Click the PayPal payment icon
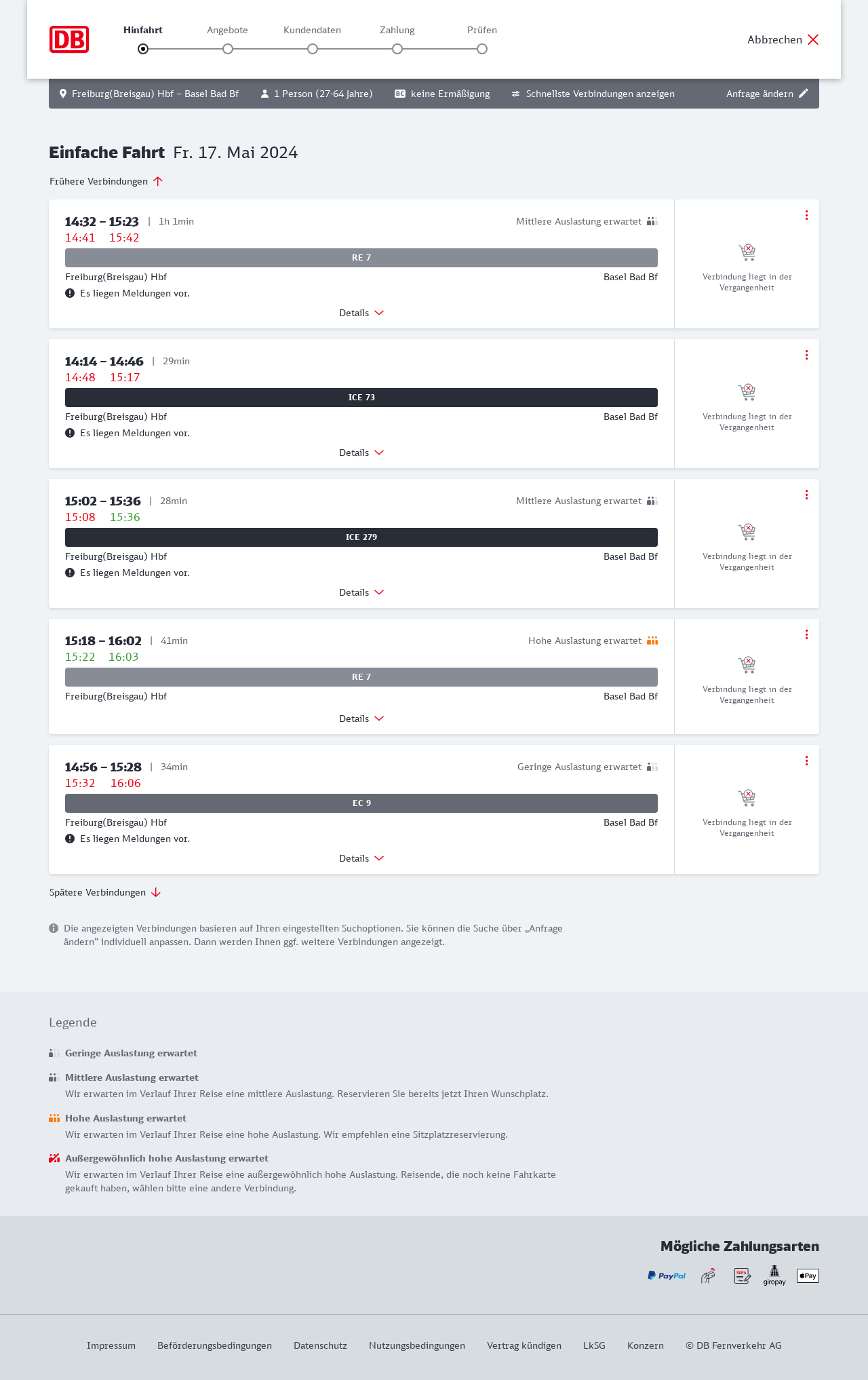Viewport: 868px width, 1380px height. tap(667, 1276)
